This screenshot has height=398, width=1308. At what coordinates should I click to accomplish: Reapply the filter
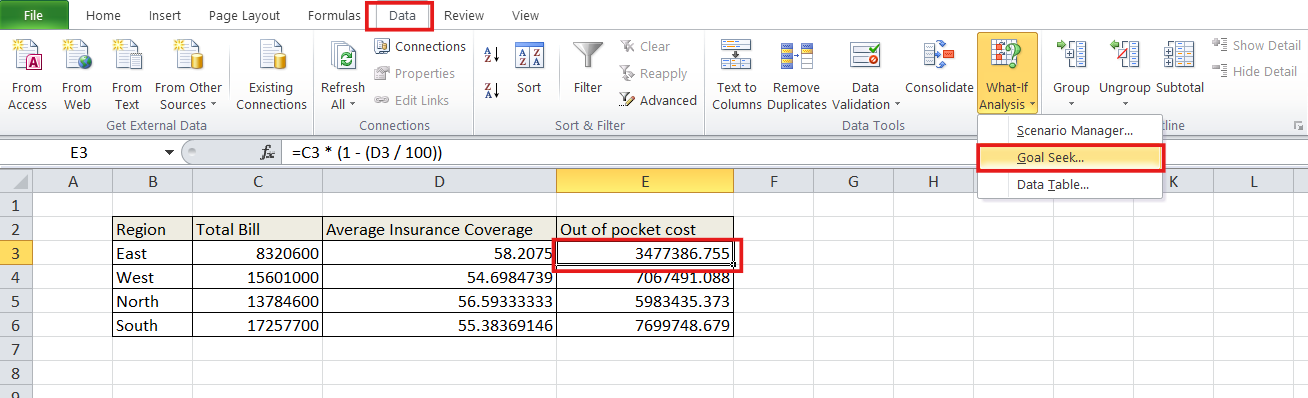(x=653, y=73)
